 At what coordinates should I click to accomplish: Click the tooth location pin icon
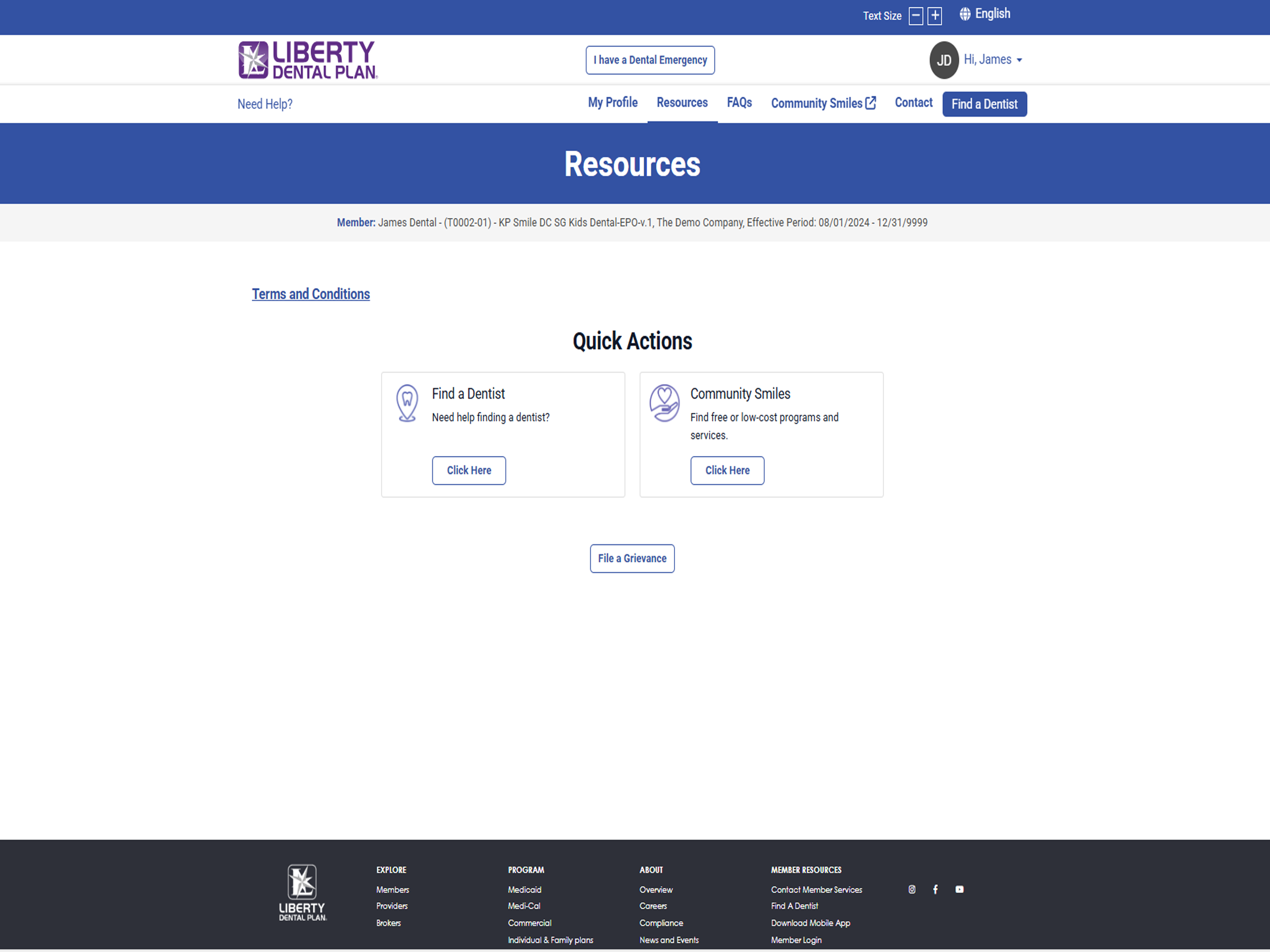coord(407,403)
